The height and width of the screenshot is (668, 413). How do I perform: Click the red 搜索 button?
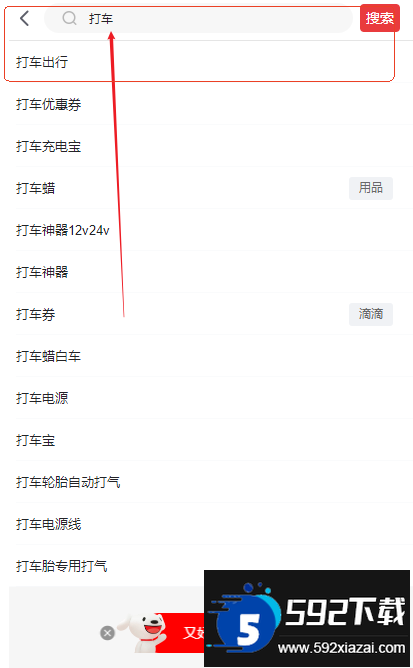380,18
